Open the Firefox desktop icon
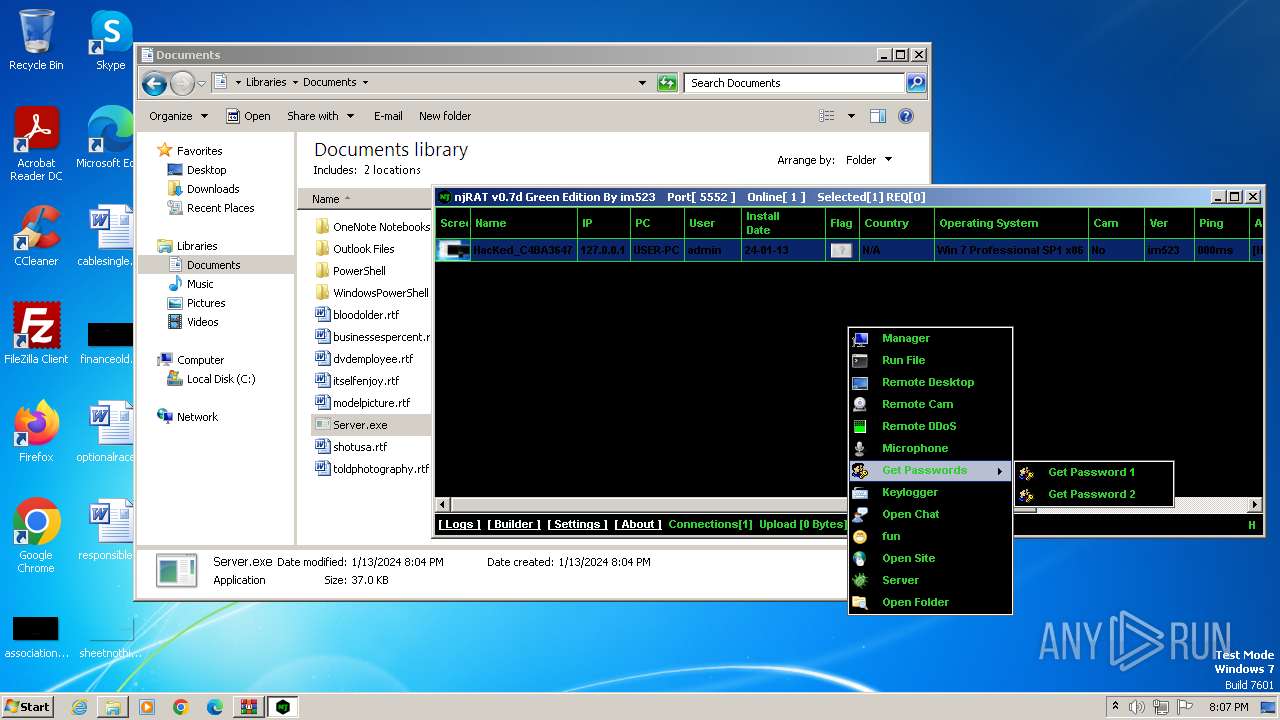The image size is (1280, 720). point(36,431)
